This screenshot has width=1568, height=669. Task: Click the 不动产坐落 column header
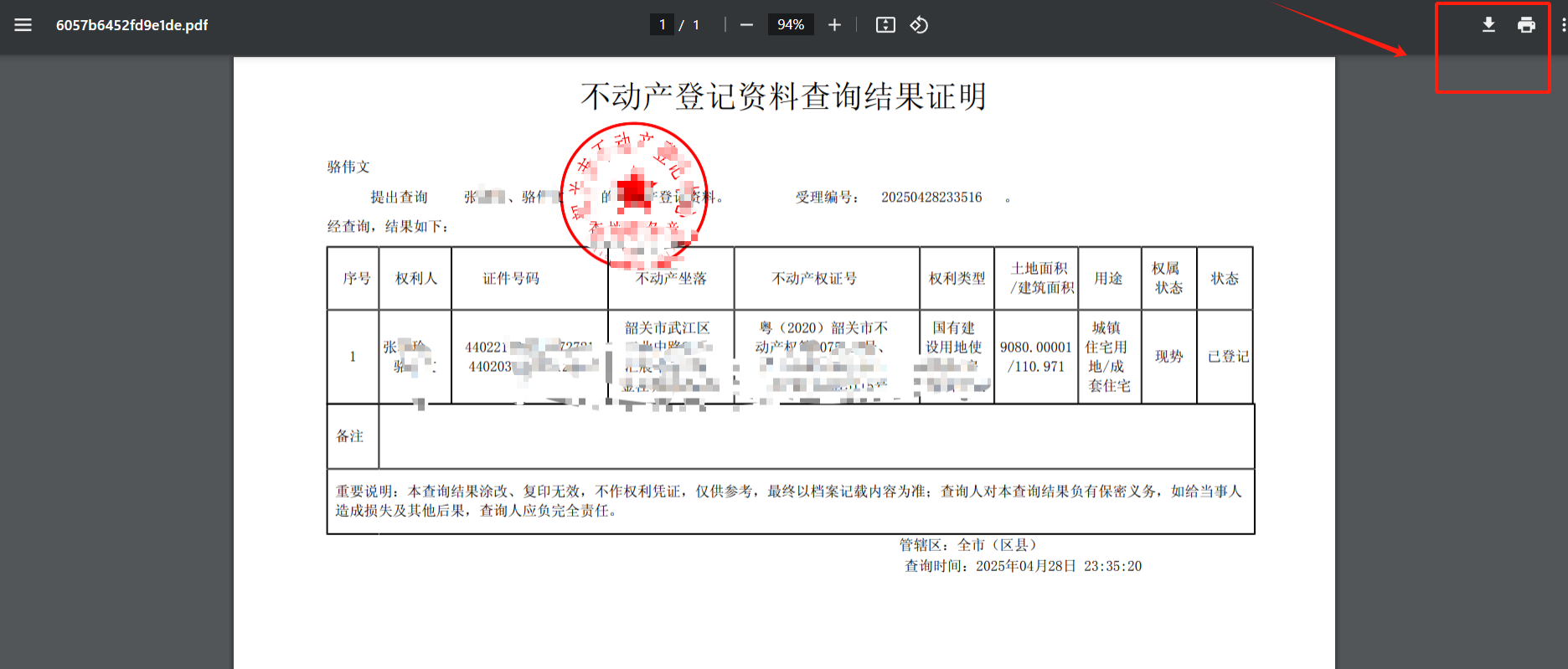tap(671, 278)
